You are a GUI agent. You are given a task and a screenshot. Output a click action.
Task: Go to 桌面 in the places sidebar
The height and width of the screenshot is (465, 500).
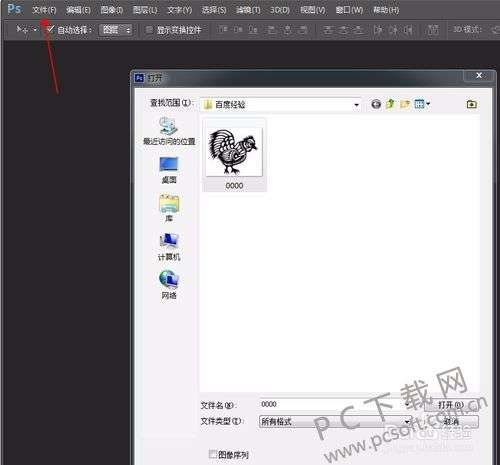point(169,170)
